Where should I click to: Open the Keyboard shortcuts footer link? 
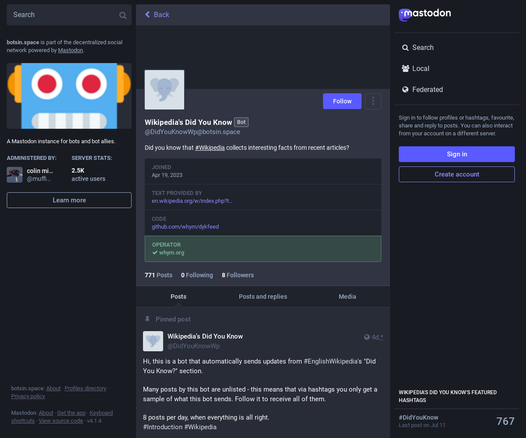[62, 417]
